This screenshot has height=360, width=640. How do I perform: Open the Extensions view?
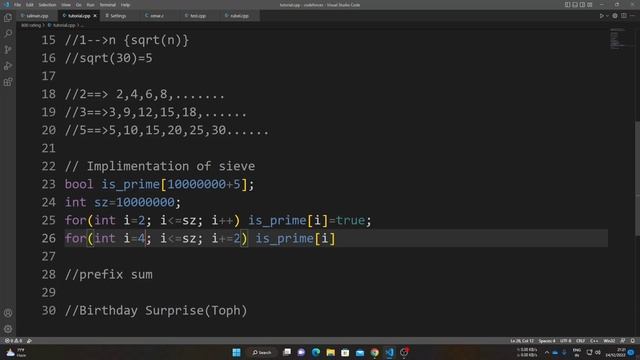coord(8,82)
